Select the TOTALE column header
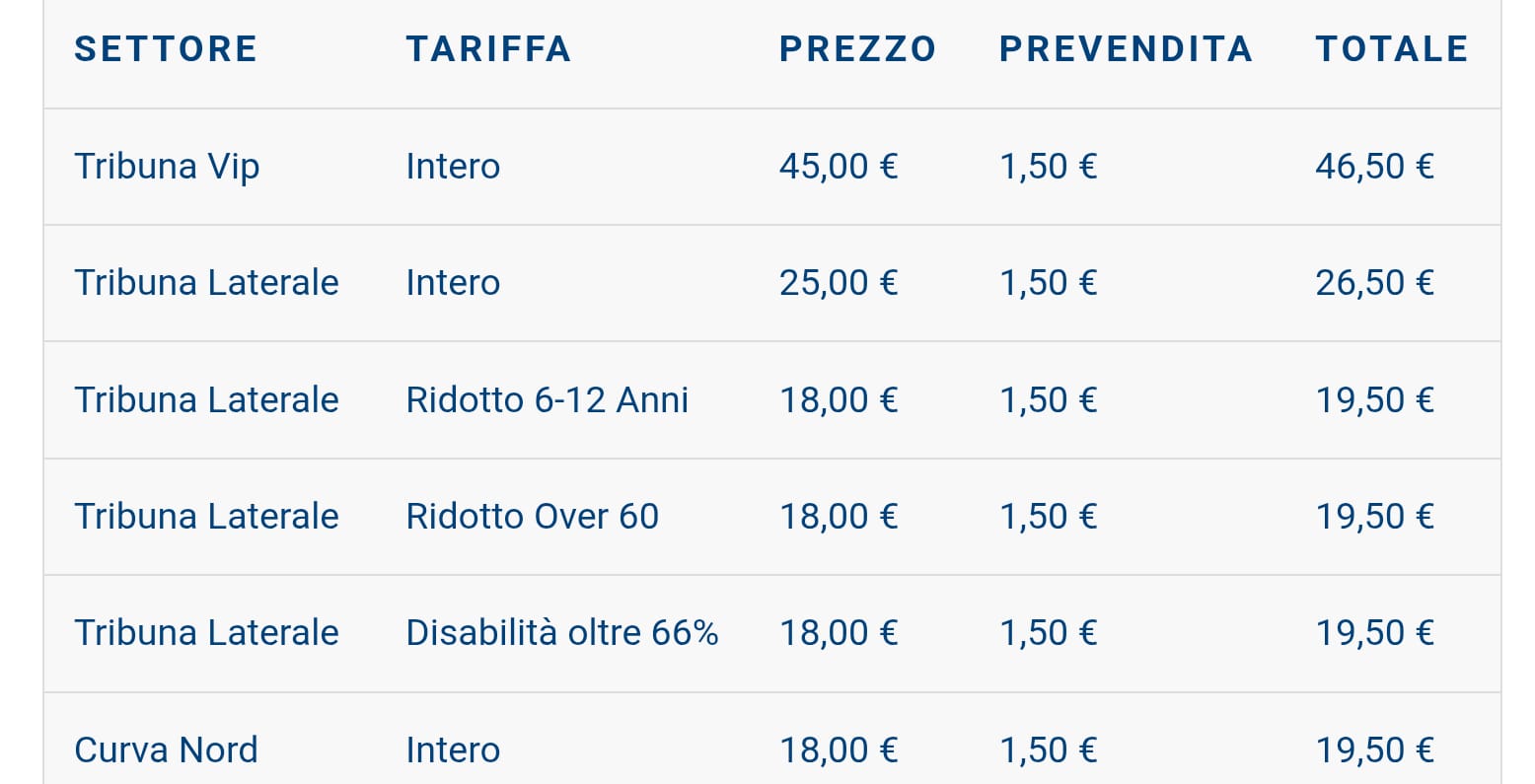 [x=1392, y=49]
